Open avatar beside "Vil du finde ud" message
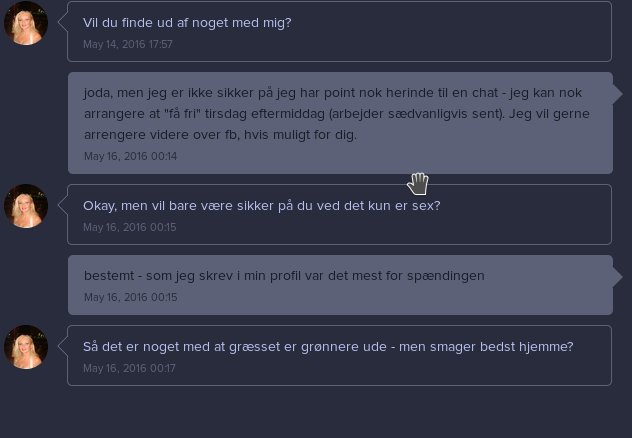Screen dimensions: 632x438 click(x=26, y=23)
